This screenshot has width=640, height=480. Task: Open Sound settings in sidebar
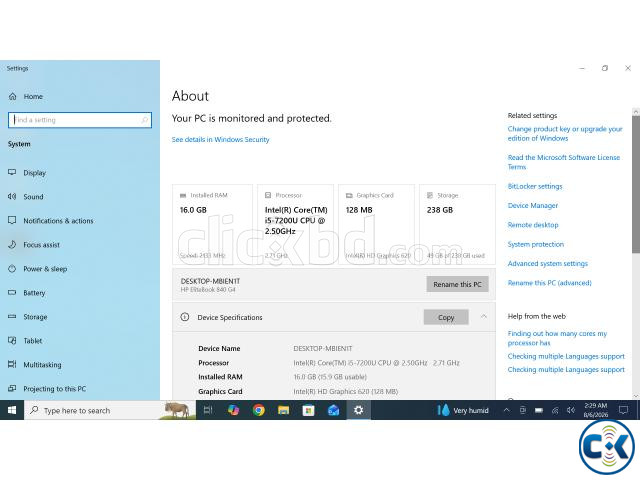click(x=33, y=197)
